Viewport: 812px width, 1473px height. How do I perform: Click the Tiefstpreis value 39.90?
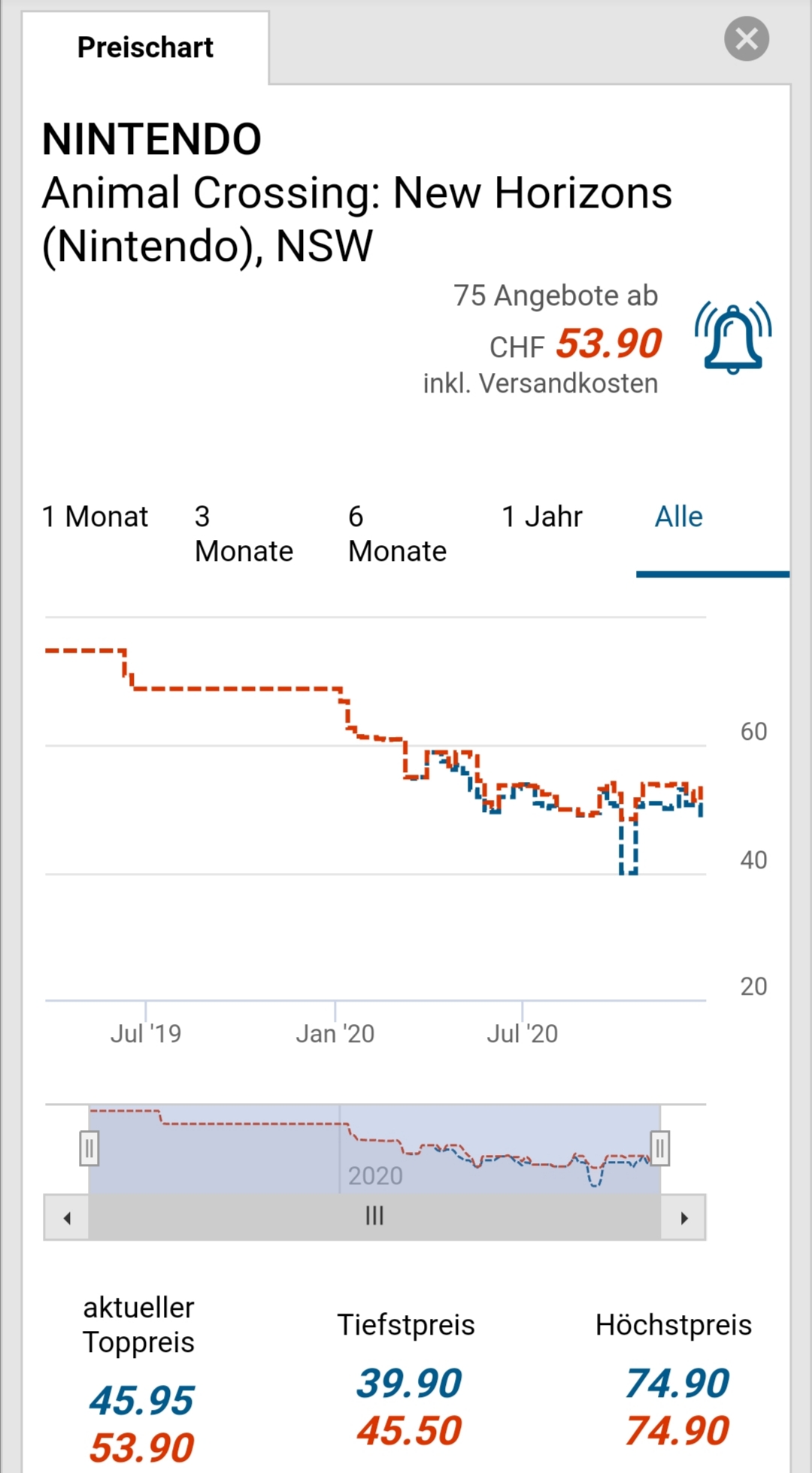408,1383
